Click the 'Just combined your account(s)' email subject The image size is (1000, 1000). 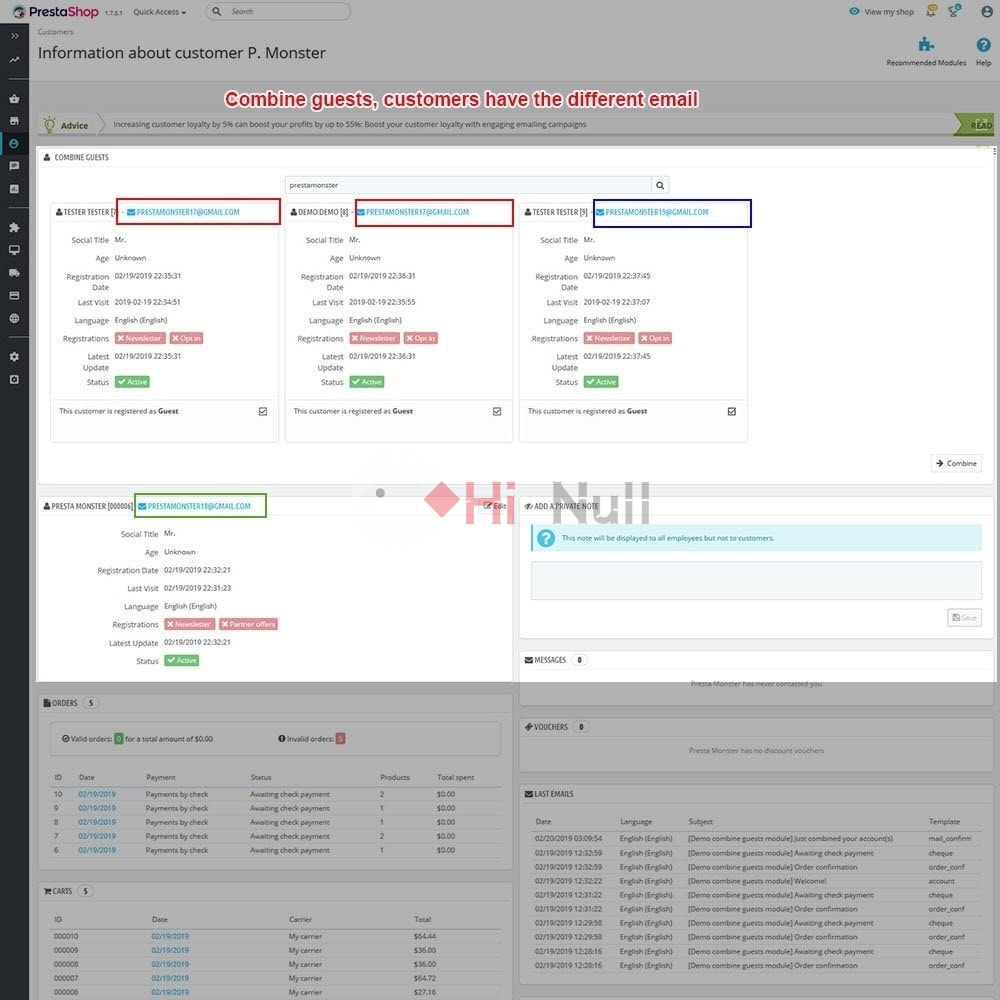790,839
